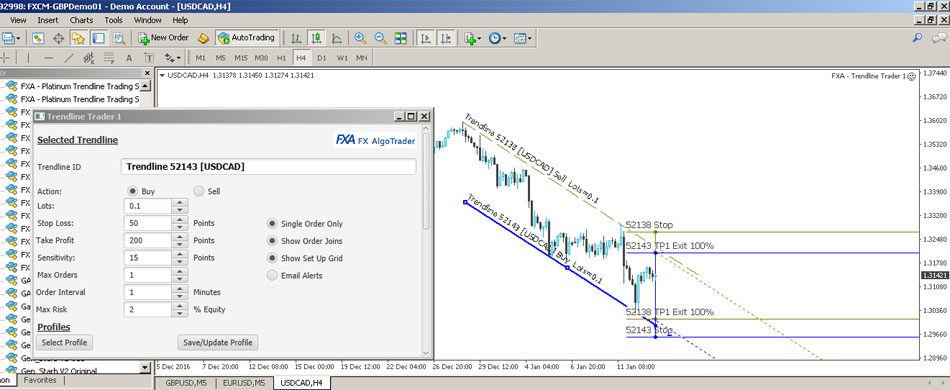Click the Sensitivity points input field
The width and height of the screenshot is (950, 390).
(x=148, y=258)
